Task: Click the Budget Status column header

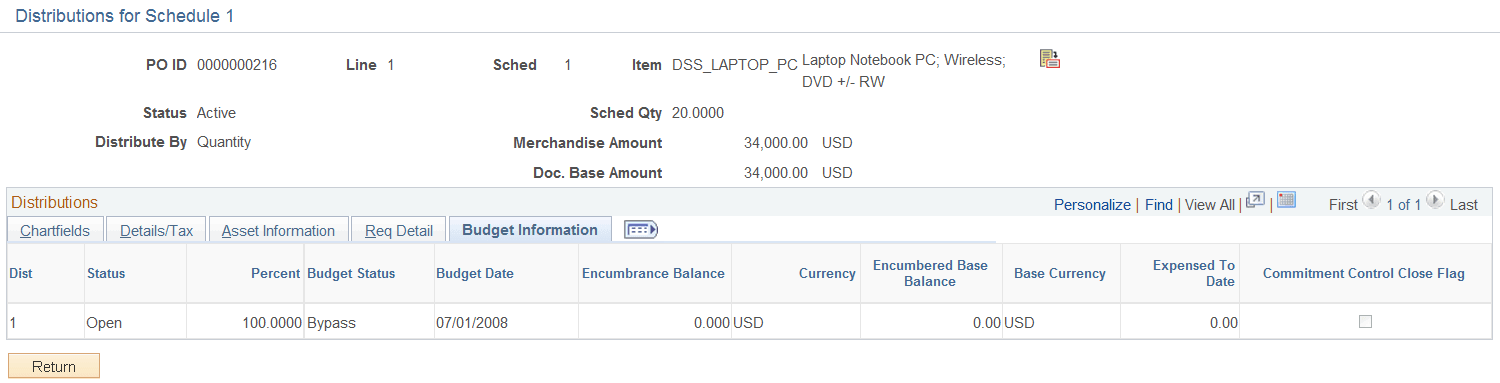Action: 351,273
